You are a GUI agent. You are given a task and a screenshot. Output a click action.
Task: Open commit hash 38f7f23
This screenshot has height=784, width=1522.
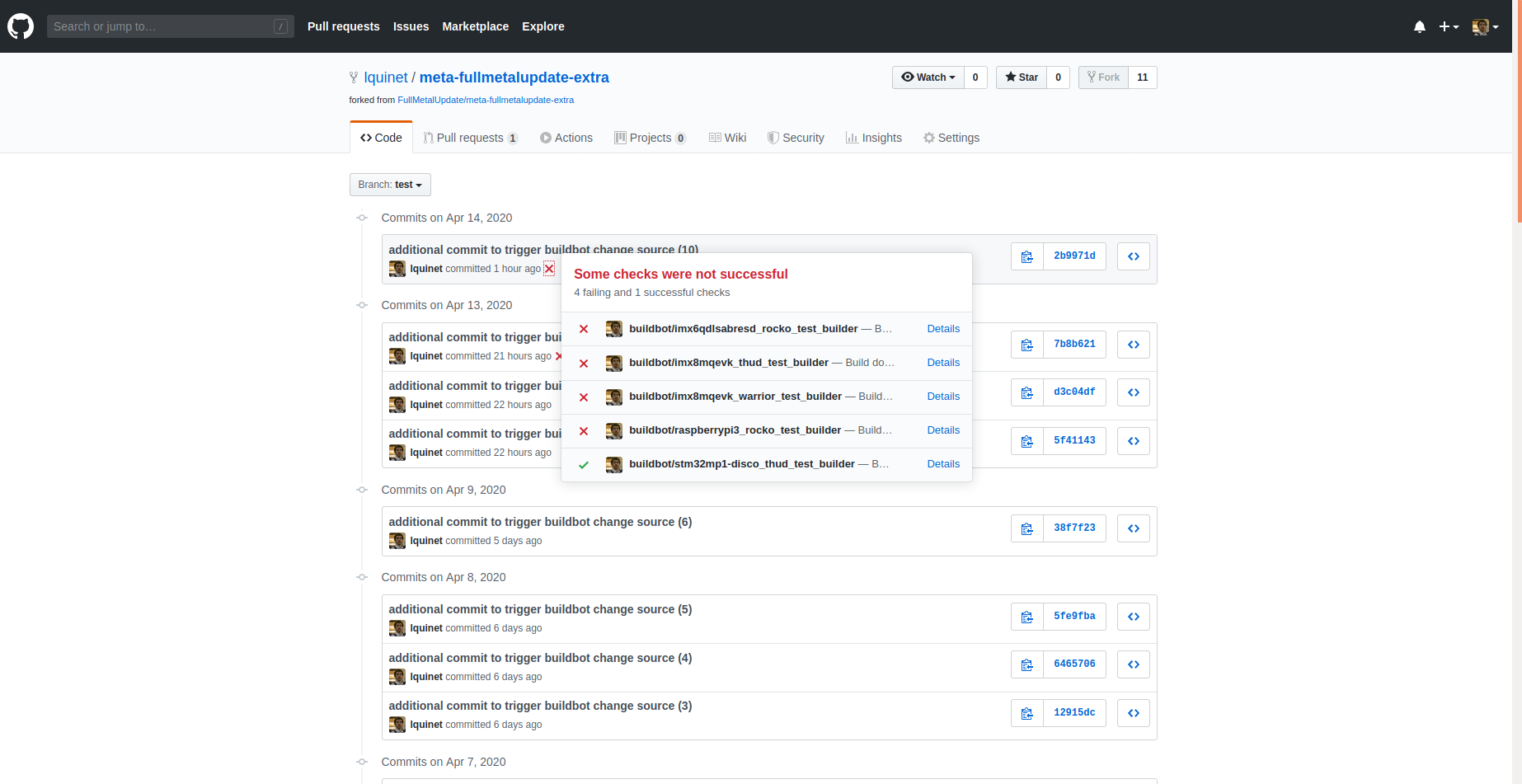[1074, 528]
